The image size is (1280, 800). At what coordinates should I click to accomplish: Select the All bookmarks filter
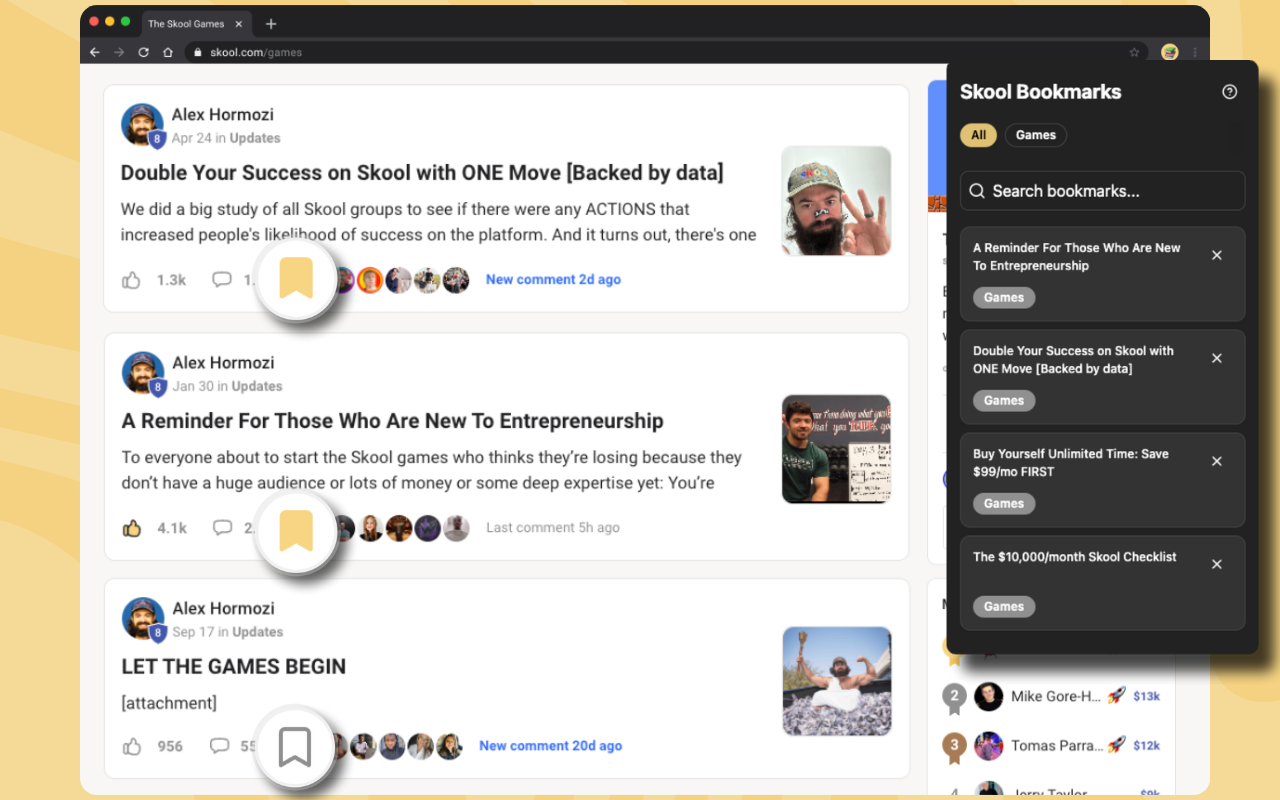(978, 135)
